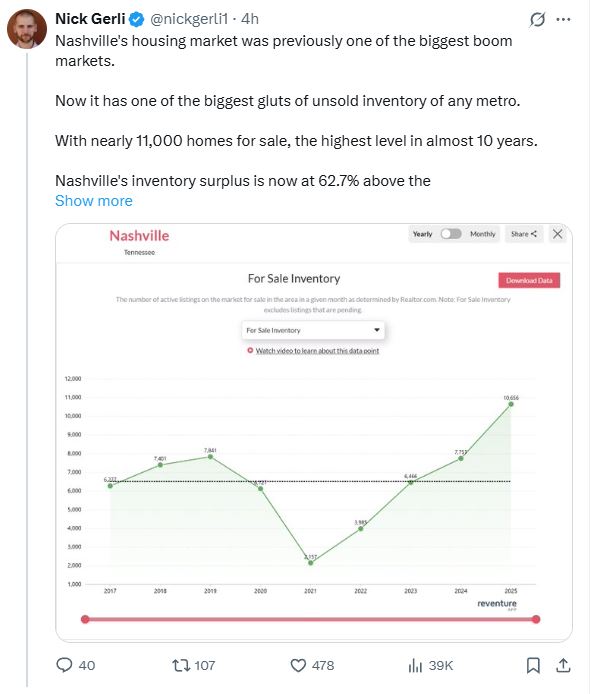This screenshot has width=601, height=694.
Task: Open the For Sale Inventory dropdown
Action: [313, 330]
